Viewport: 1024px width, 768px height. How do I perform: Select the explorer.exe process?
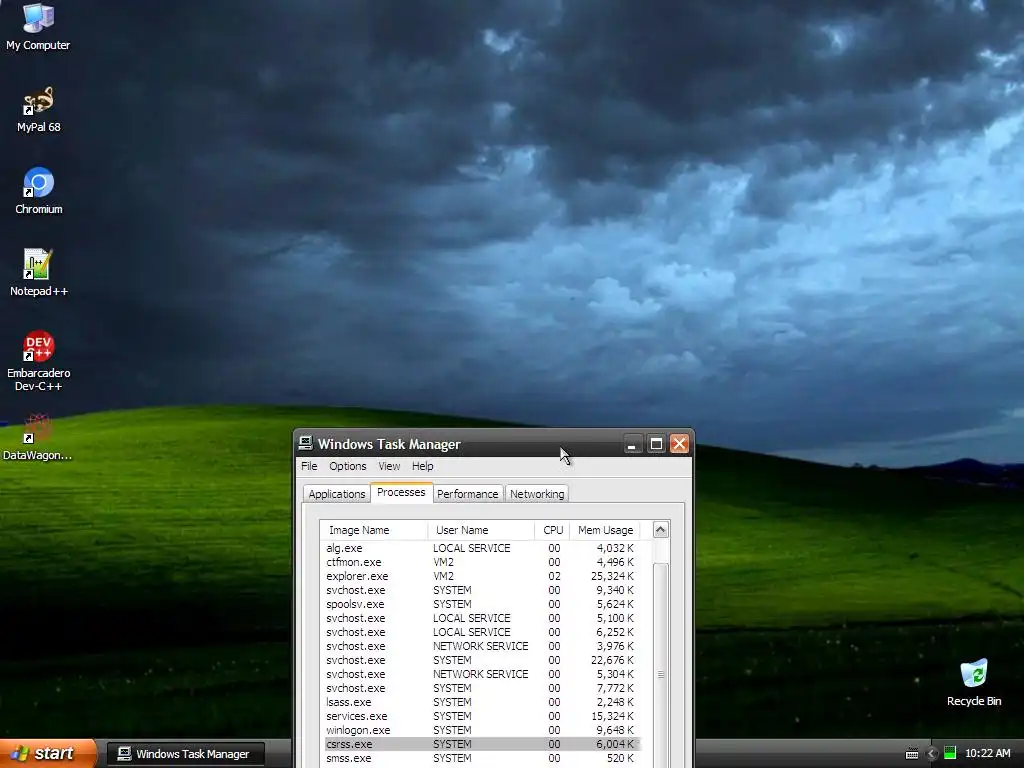482,576
